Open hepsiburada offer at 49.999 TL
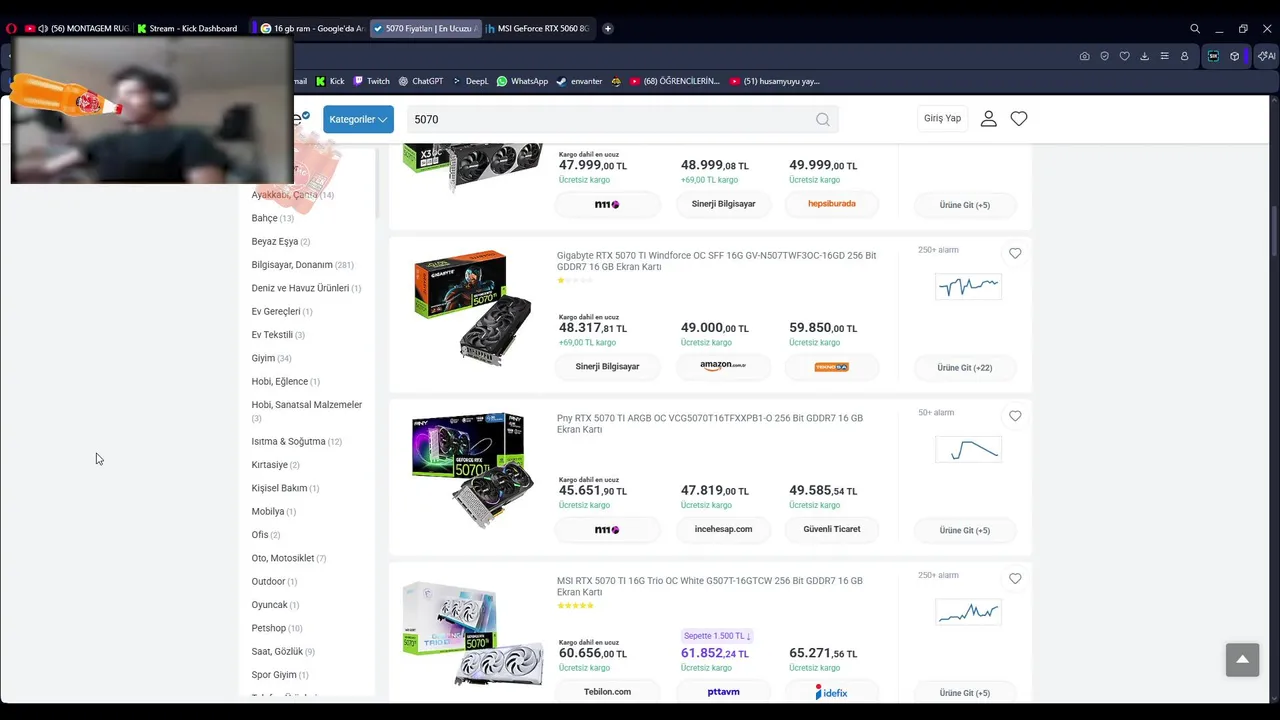Image resolution: width=1280 pixels, height=720 pixels. click(x=832, y=204)
